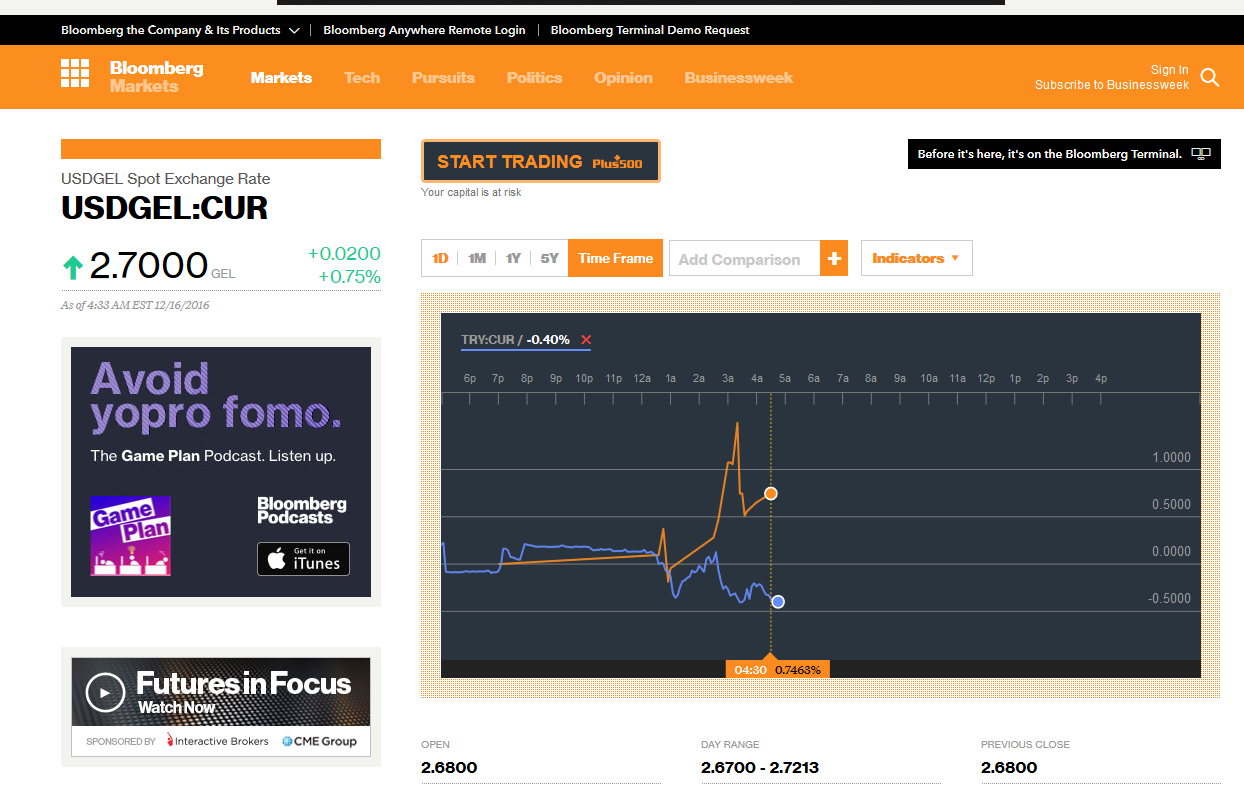
Task: Open the Markets navigation section
Action: [281, 77]
